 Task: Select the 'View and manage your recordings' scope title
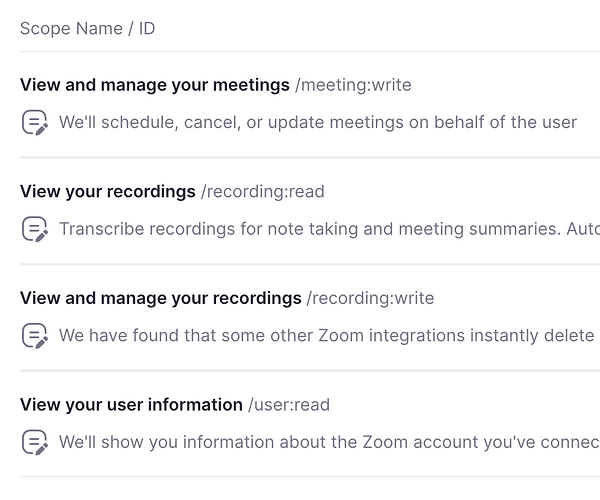(x=161, y=298)
